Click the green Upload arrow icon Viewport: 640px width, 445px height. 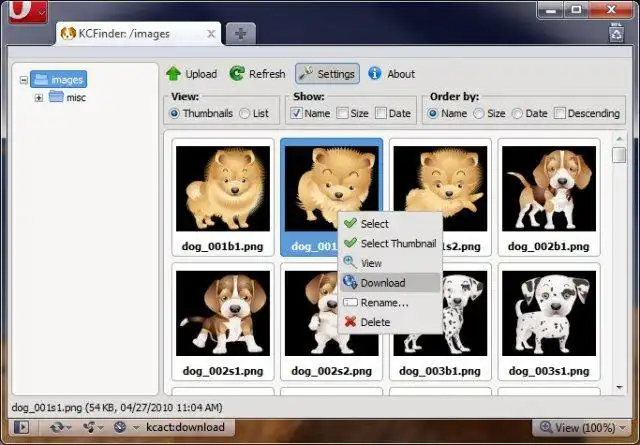173,73
